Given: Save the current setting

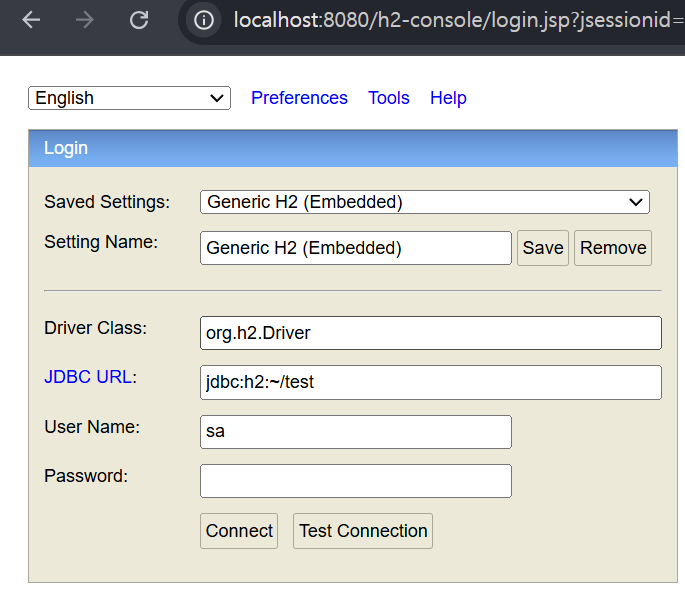Looking at the screenshot, I should pyautogui.click(x=543, y=248).
